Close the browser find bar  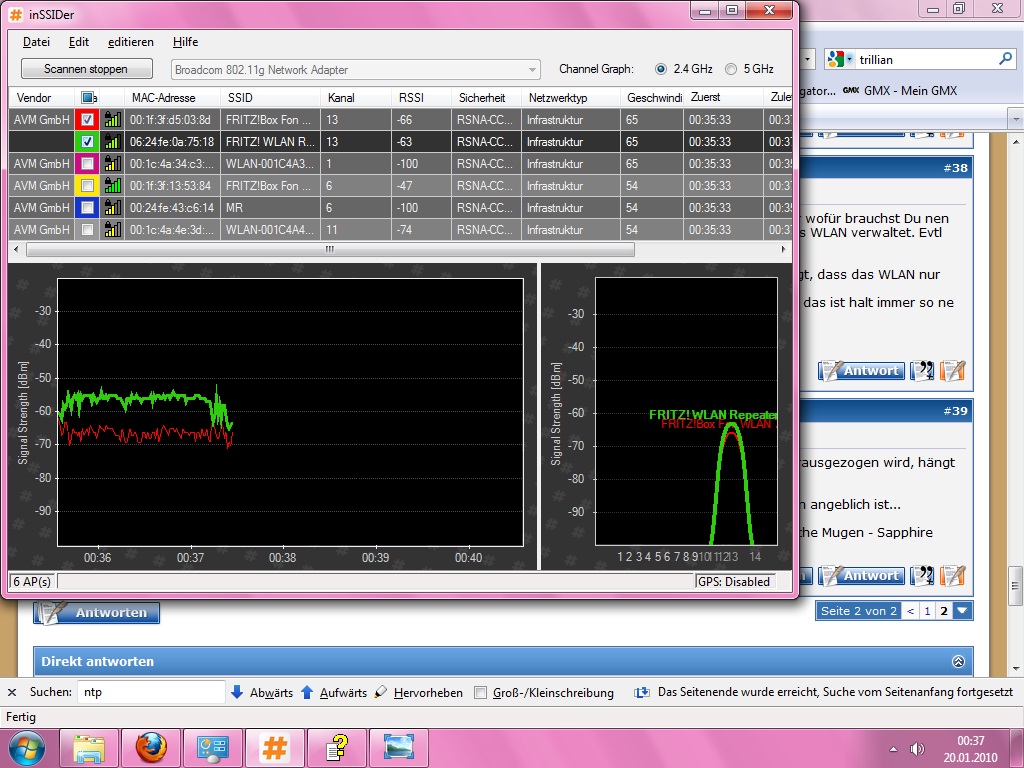(x=12, y=692)
